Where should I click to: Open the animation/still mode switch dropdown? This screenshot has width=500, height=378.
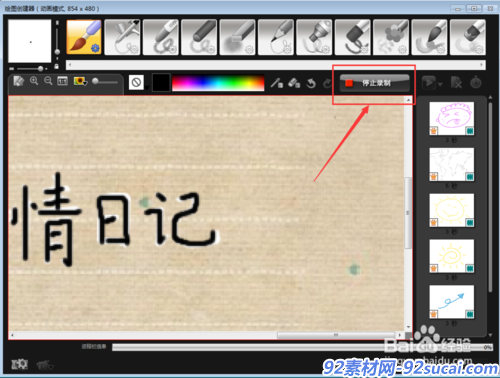click(x=45, y=365)
